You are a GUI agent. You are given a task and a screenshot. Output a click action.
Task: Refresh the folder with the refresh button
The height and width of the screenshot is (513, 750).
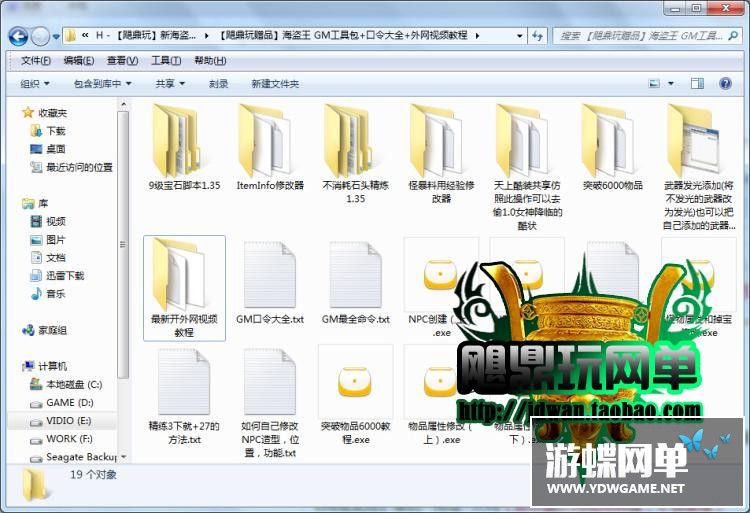(x=537, y=36)
